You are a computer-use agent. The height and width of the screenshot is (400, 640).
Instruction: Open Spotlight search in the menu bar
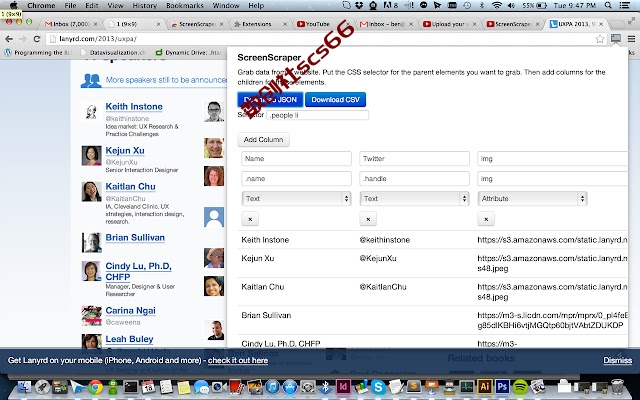(x=608, y=5)
